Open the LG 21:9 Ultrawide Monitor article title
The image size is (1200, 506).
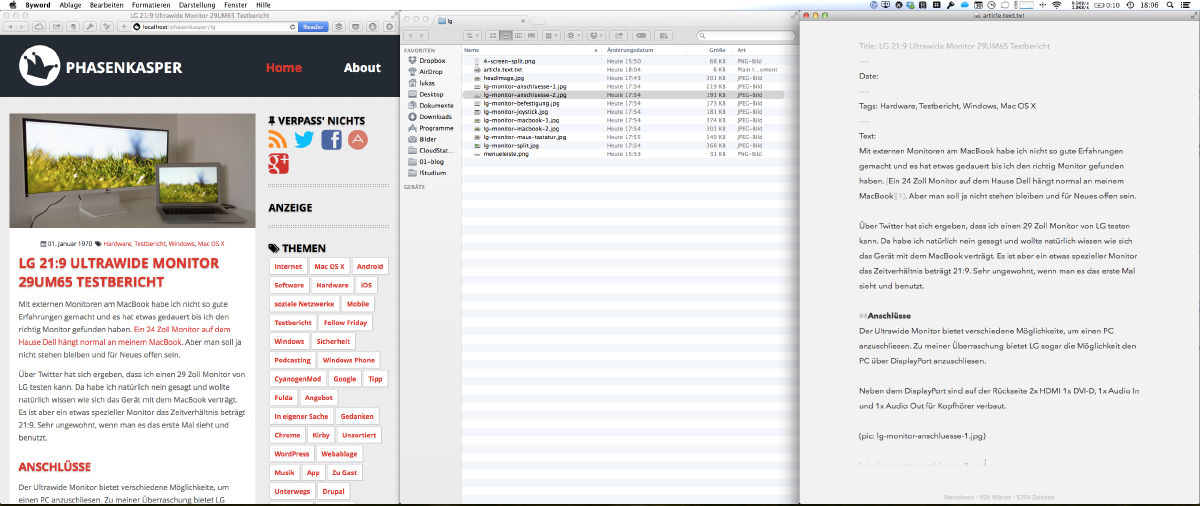118,273
